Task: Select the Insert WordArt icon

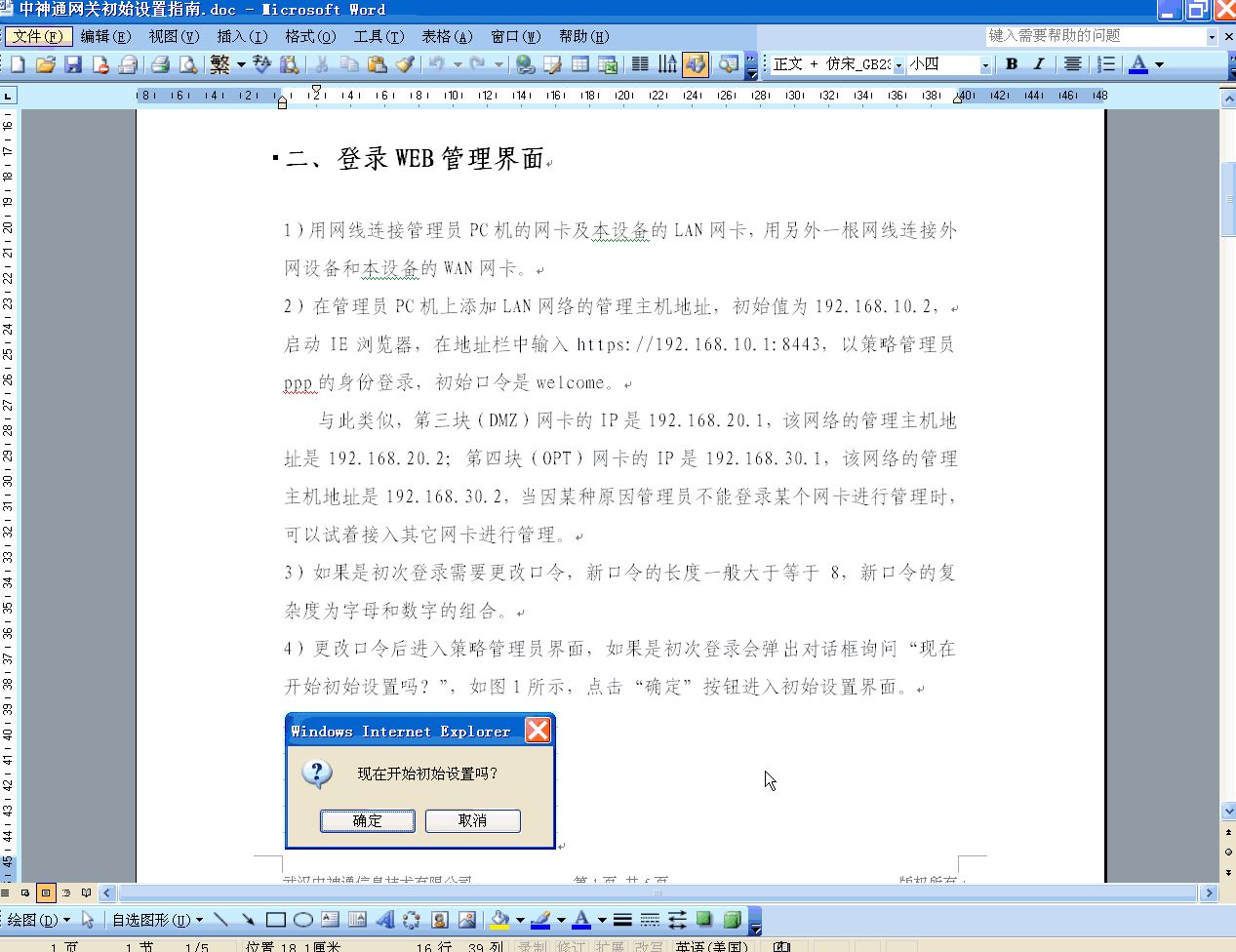Action: pyautogui.click(x=385, y=919)
